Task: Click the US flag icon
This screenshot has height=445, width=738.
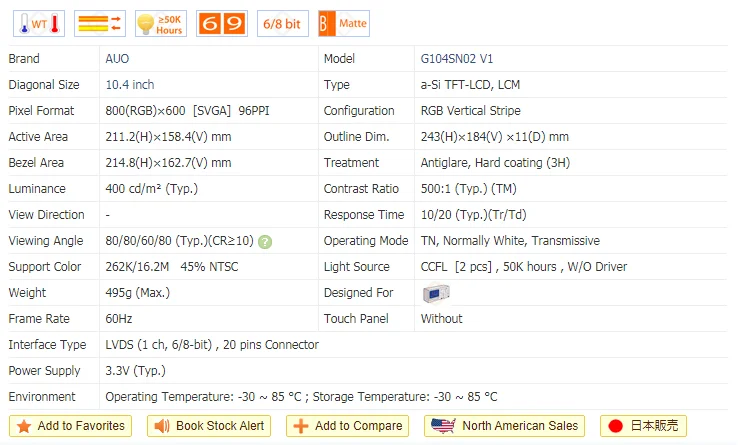Action: click(443, 426)
